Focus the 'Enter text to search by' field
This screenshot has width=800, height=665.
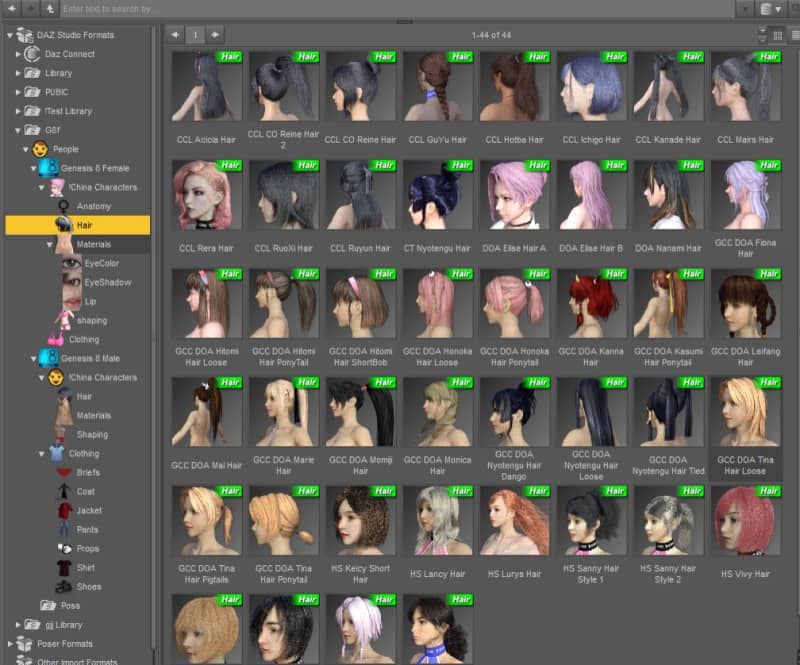tap(398, 9)
